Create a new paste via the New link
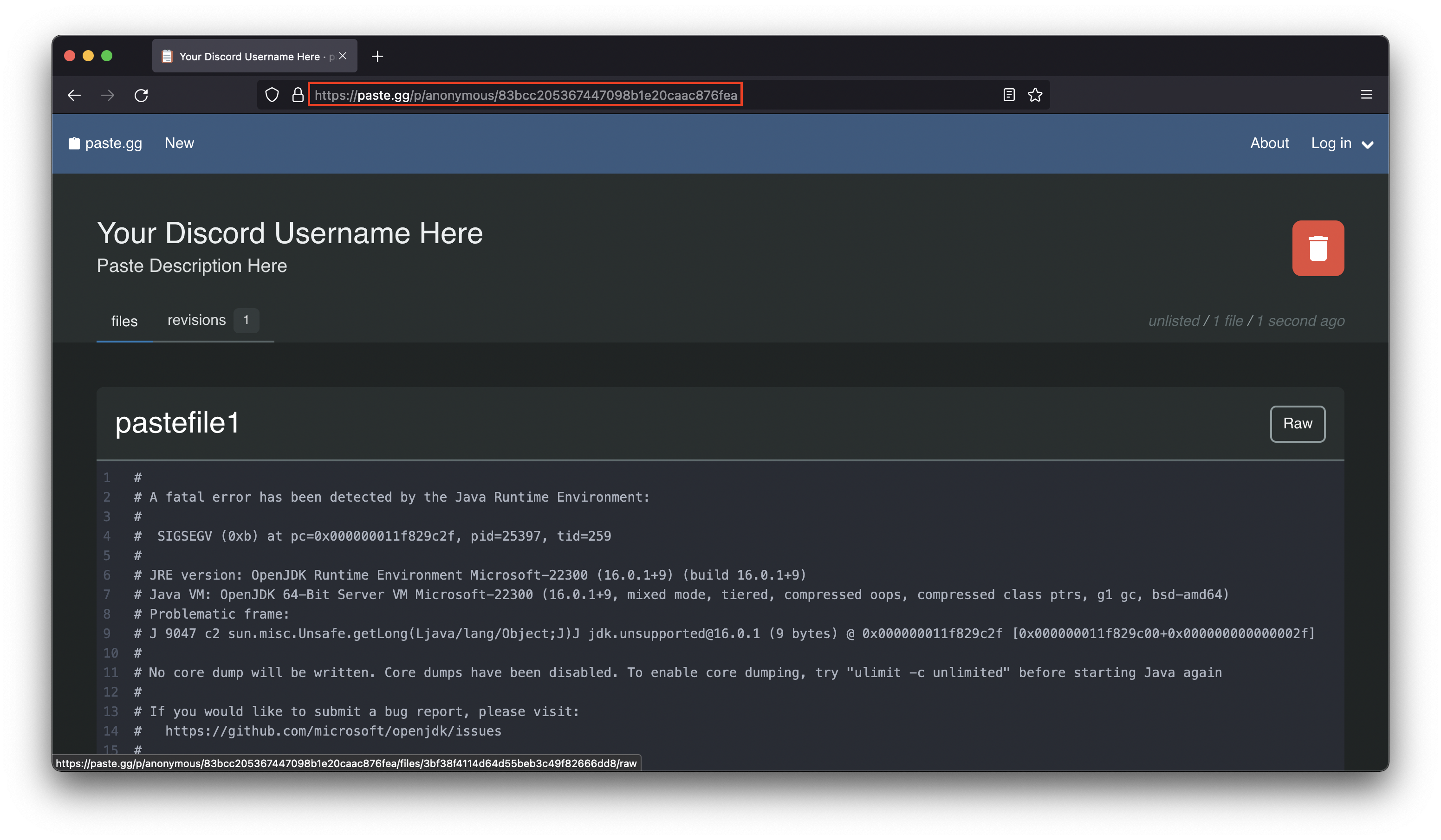The height and width of the screenshot is (840, 1441). (x=180, y=143)
